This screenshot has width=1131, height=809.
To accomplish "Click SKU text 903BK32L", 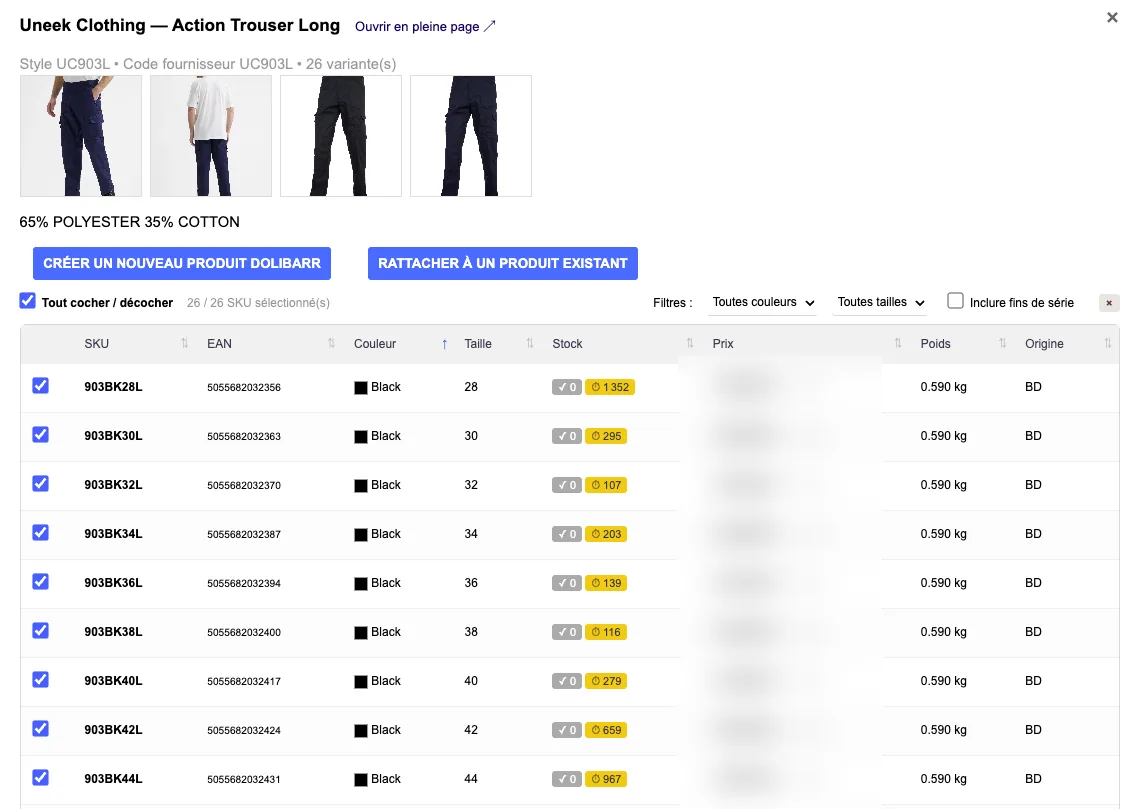I will click(113, 485).
